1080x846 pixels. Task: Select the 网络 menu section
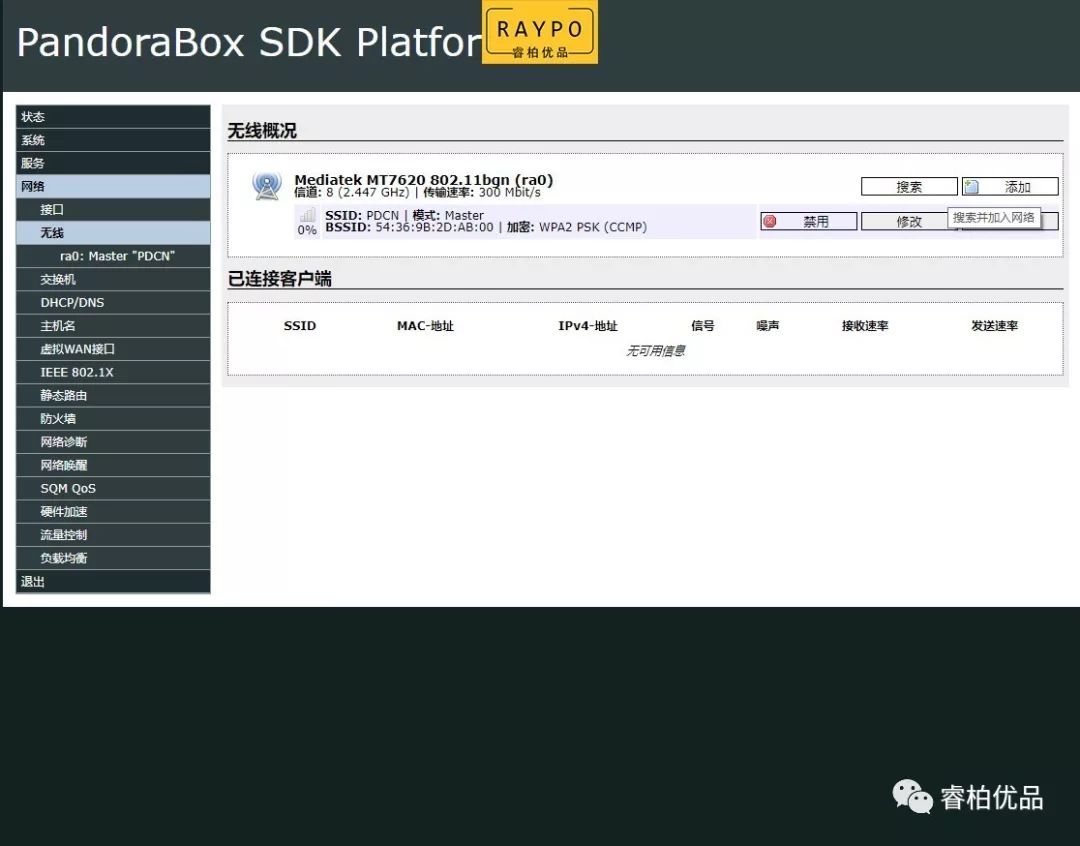(x=113, y=186)
